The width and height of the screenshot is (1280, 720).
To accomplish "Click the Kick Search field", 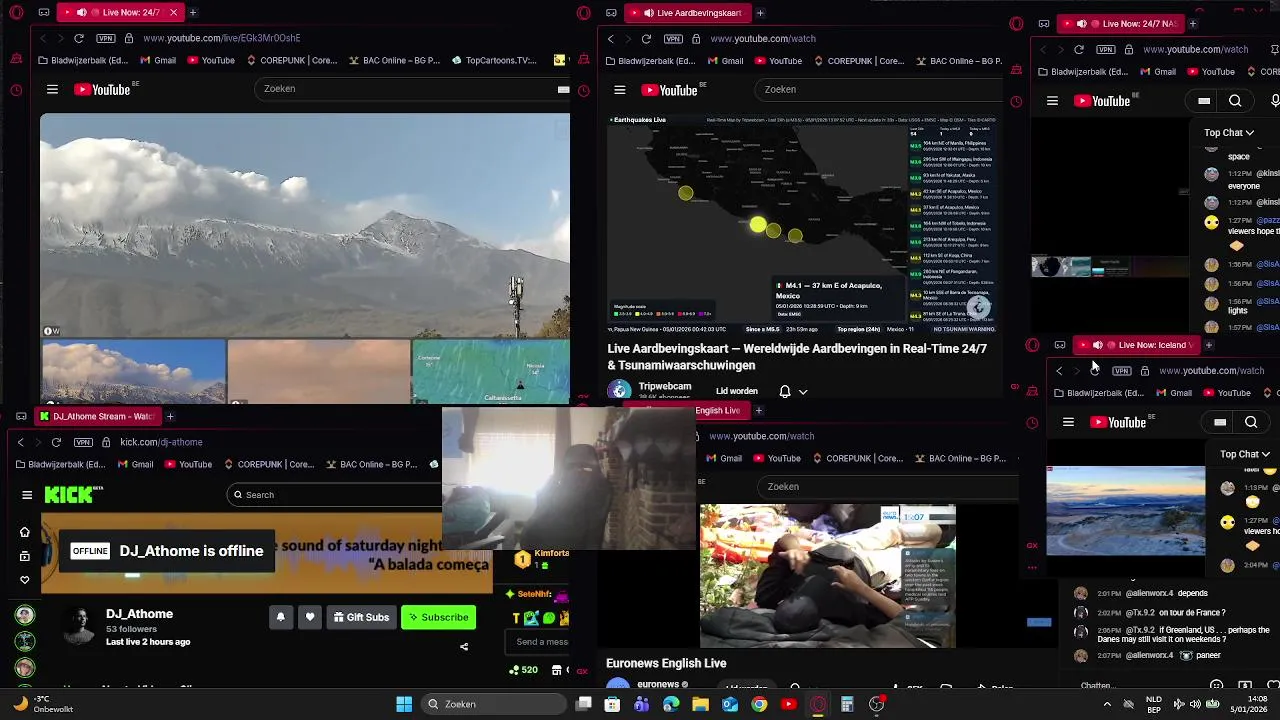I will (335, 495).
